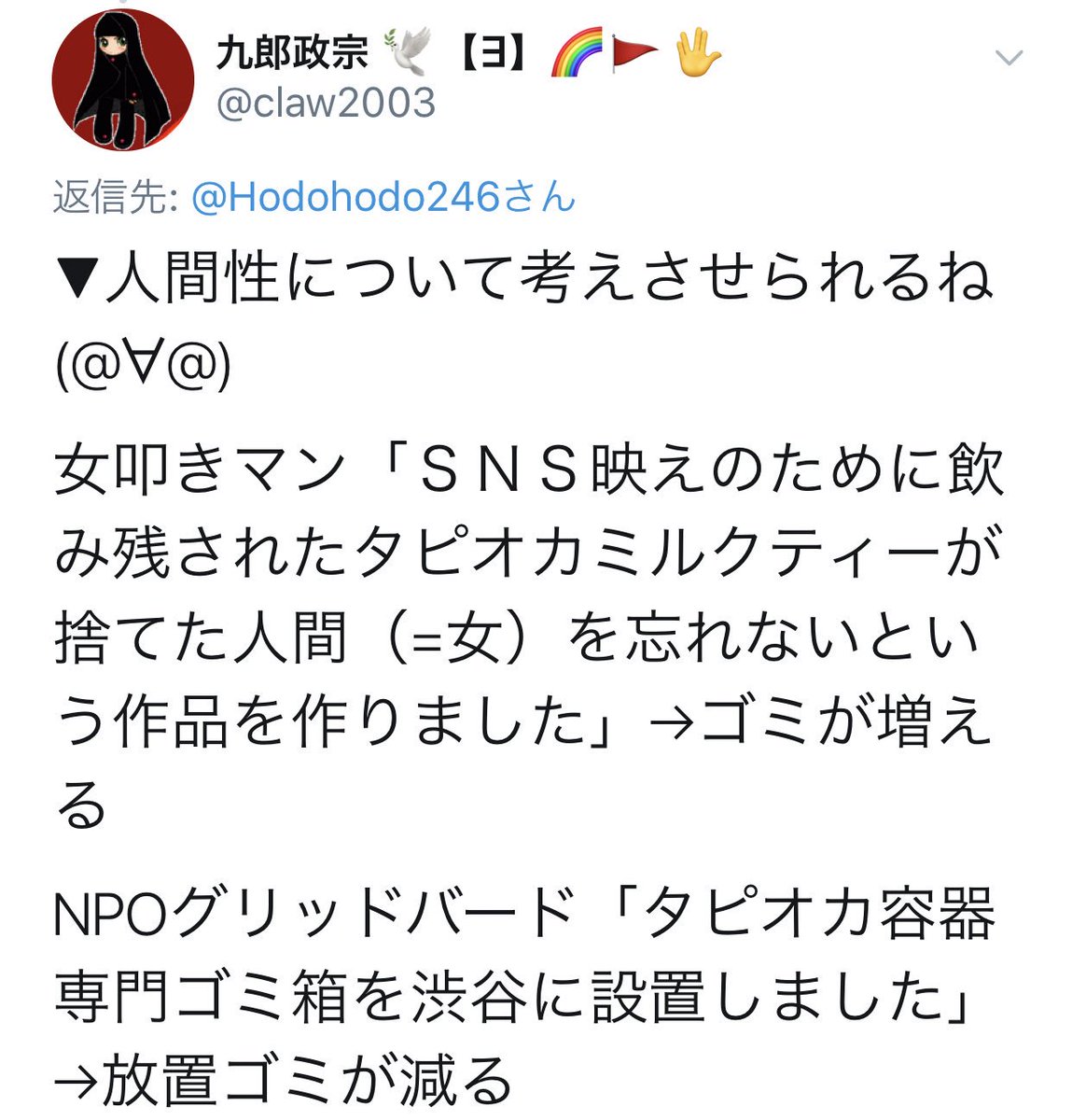Tap the red flag emoji in name
This screenshot has height=1120, width=1072.
[x=634, y=55]
